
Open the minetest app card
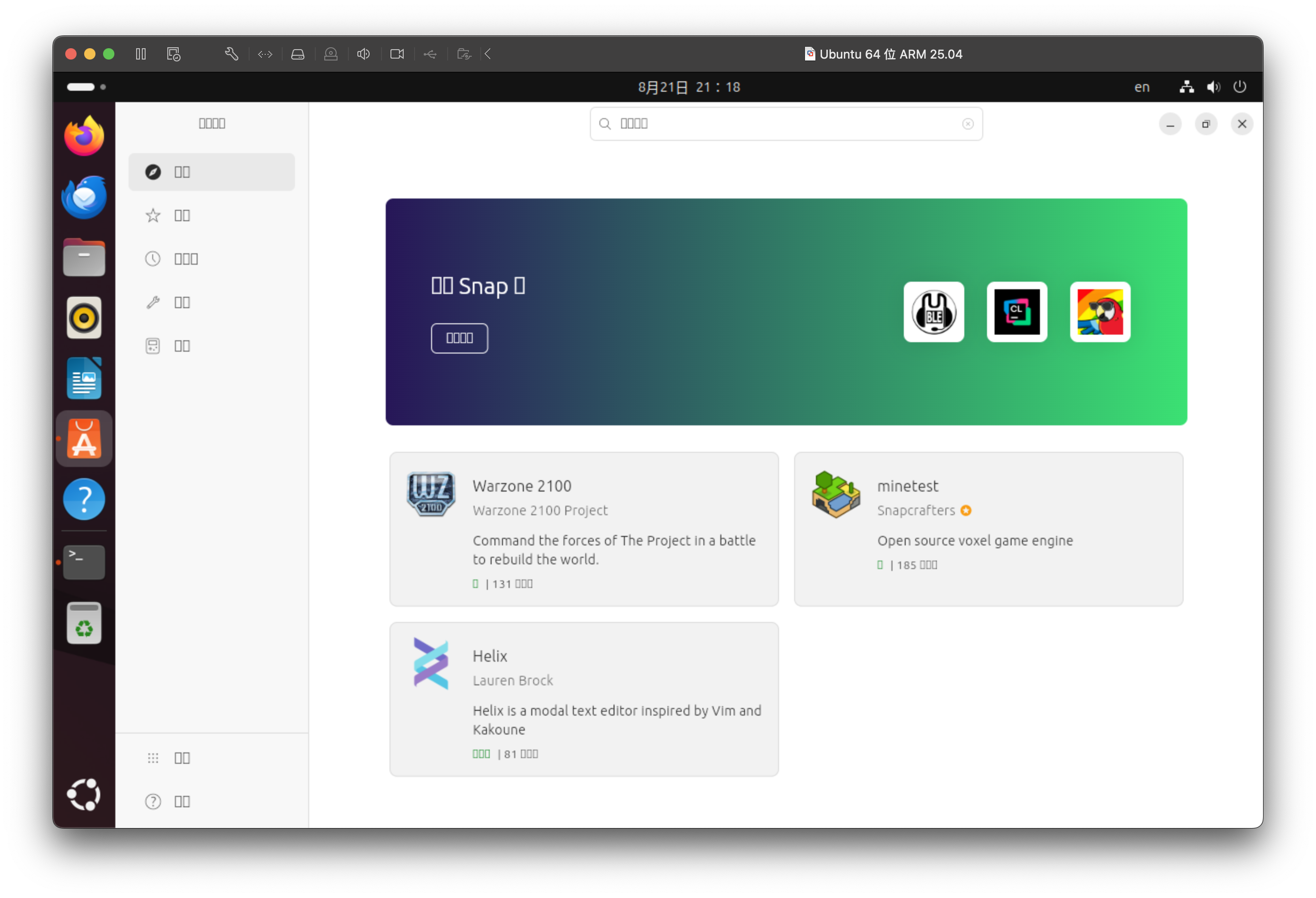(x=988, y=529)
